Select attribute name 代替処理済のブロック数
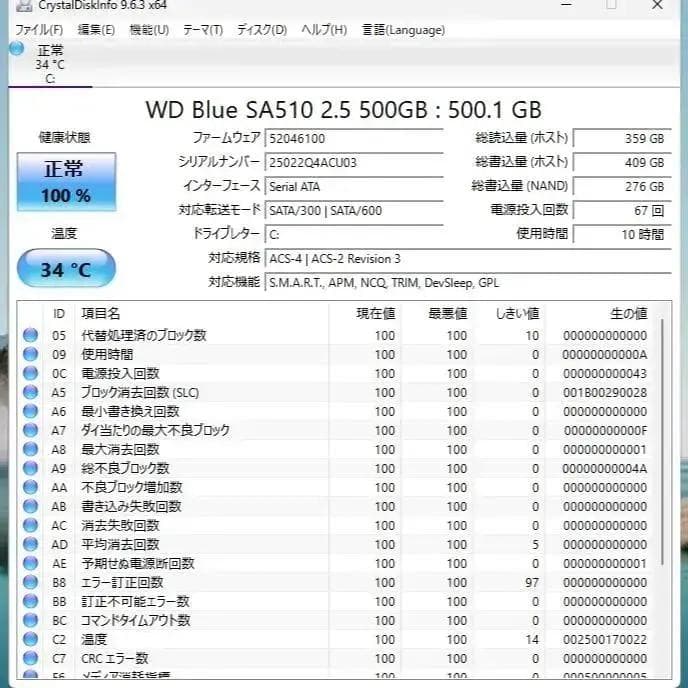688x688 pixels. (x=143, y=336)
